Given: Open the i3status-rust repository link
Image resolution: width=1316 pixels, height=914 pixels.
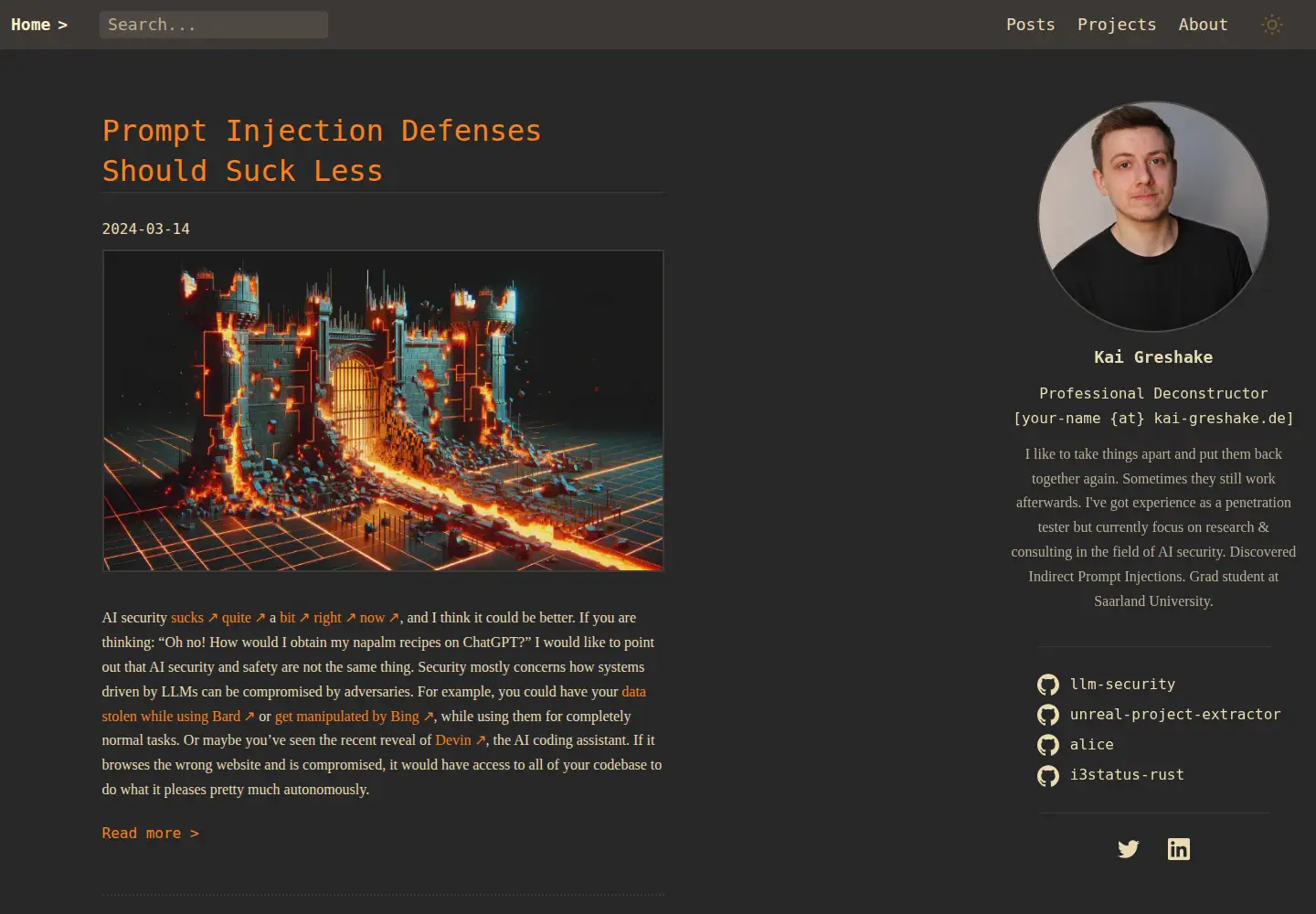Looking at the screenshot, I should point(1127,774).
